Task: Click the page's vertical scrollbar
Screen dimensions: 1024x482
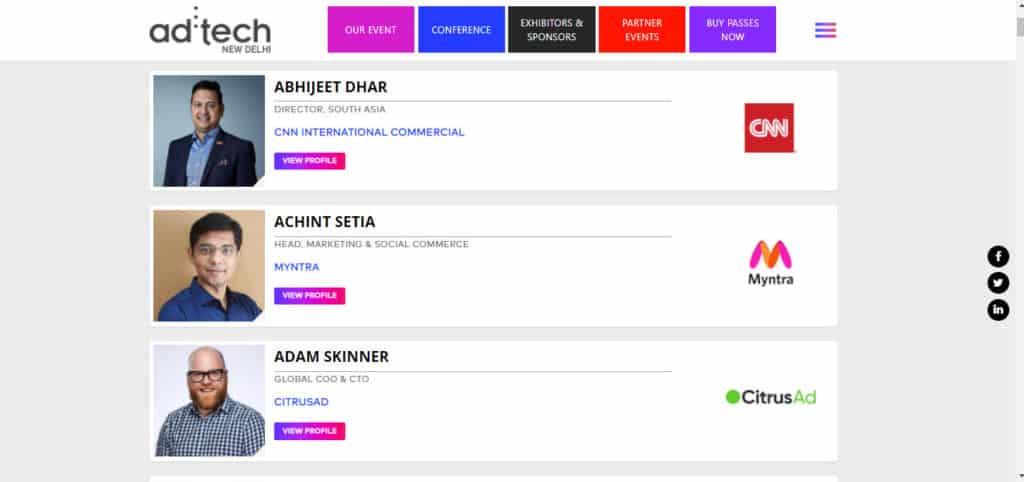Action: click(x=1019, y=241)
